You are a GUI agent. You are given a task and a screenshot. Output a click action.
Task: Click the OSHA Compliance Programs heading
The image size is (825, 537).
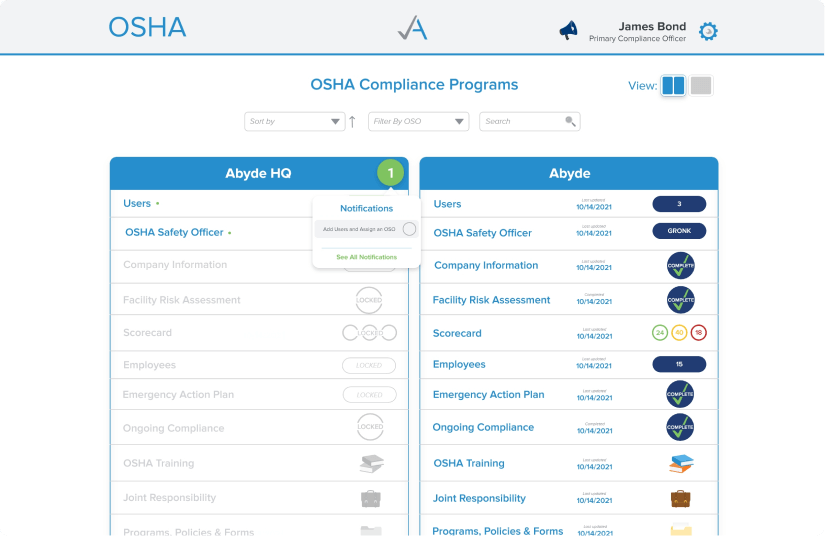tap(414, 85)
